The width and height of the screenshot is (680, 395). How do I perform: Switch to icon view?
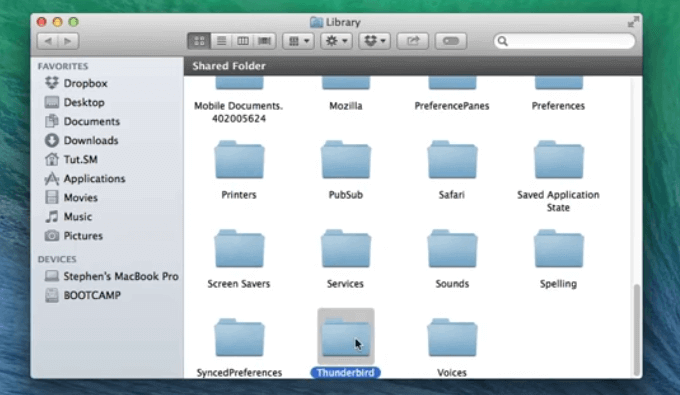tap(199, 41)
